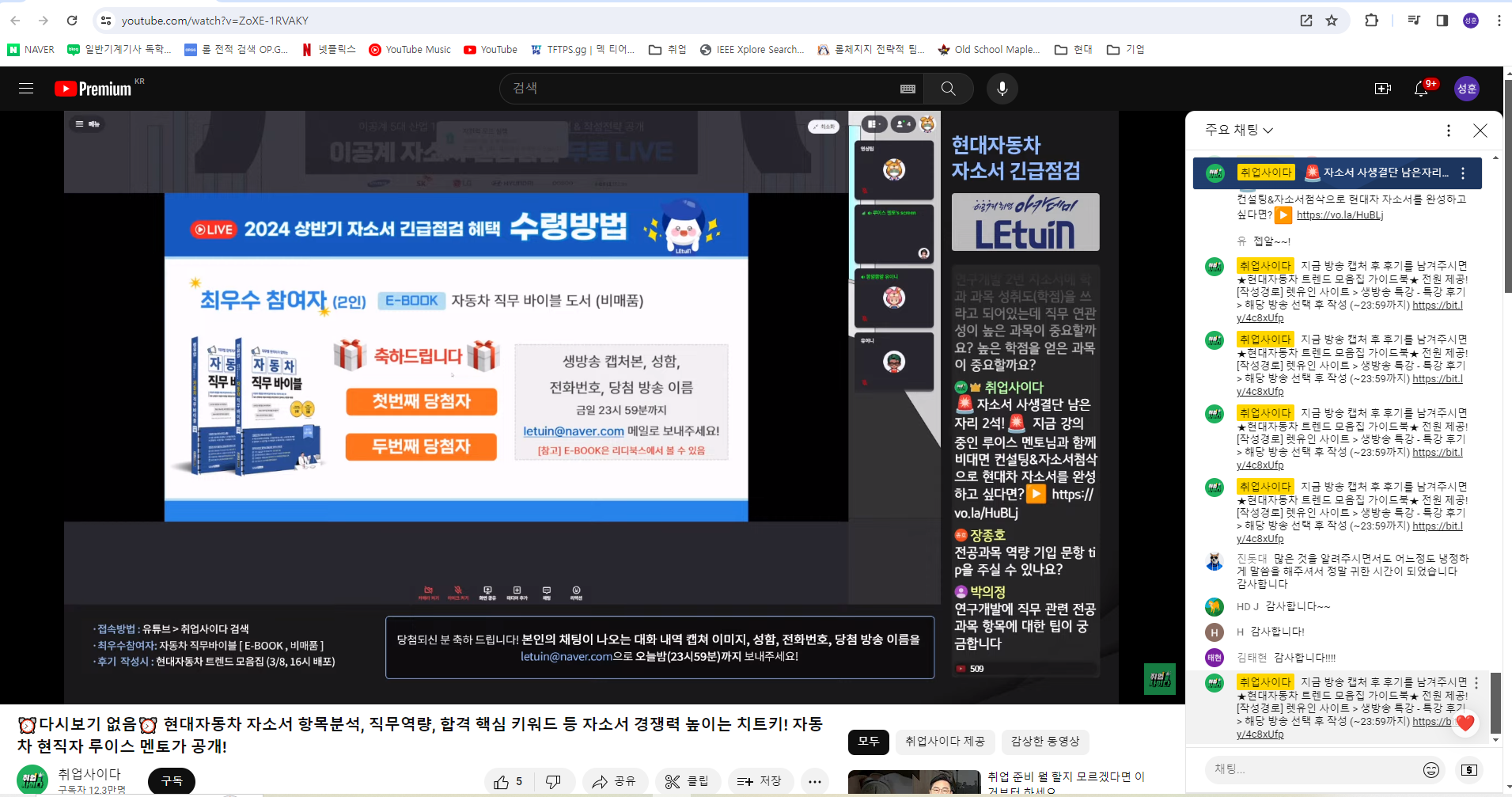Open the YouTube guide hamburger menu
The height and width of the screenshot is (797, 1512).
click(x=26, y=89)
